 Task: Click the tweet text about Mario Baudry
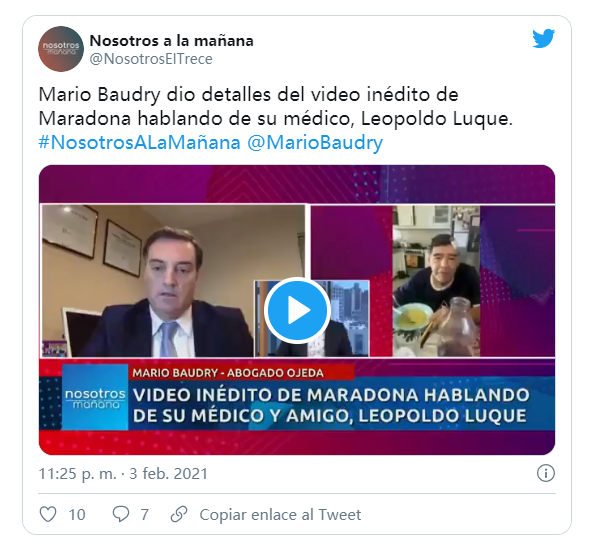pyautogui.click(x=275, y=106)
